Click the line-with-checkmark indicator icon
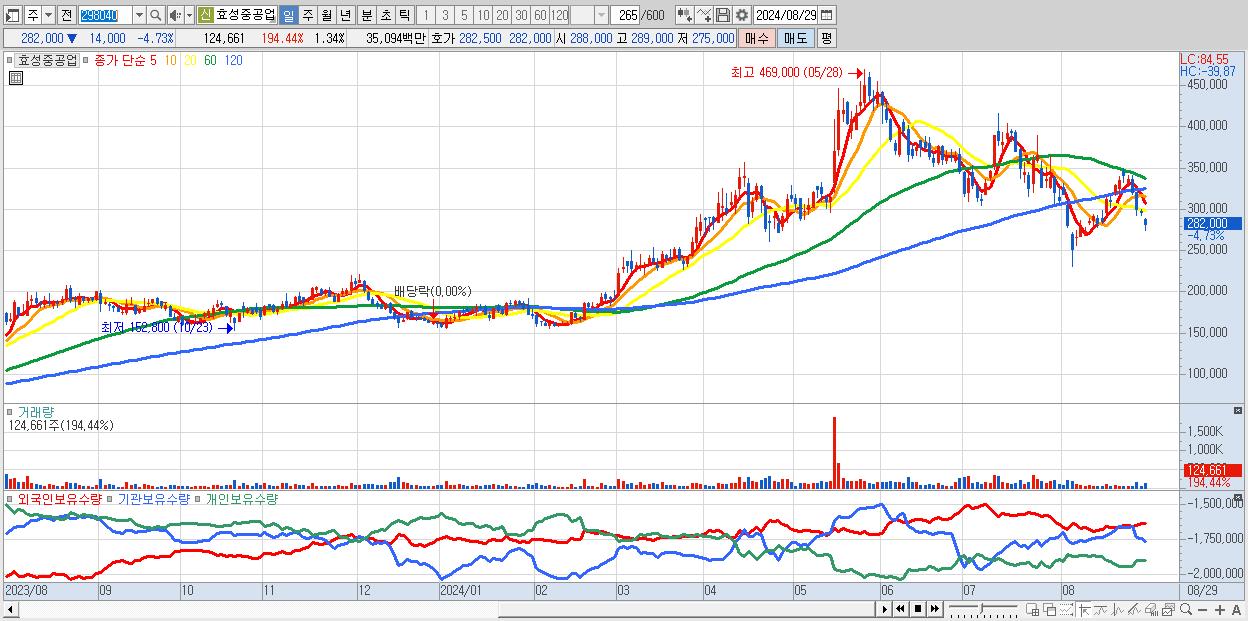 pyautogui.click(x=704, y=15)
